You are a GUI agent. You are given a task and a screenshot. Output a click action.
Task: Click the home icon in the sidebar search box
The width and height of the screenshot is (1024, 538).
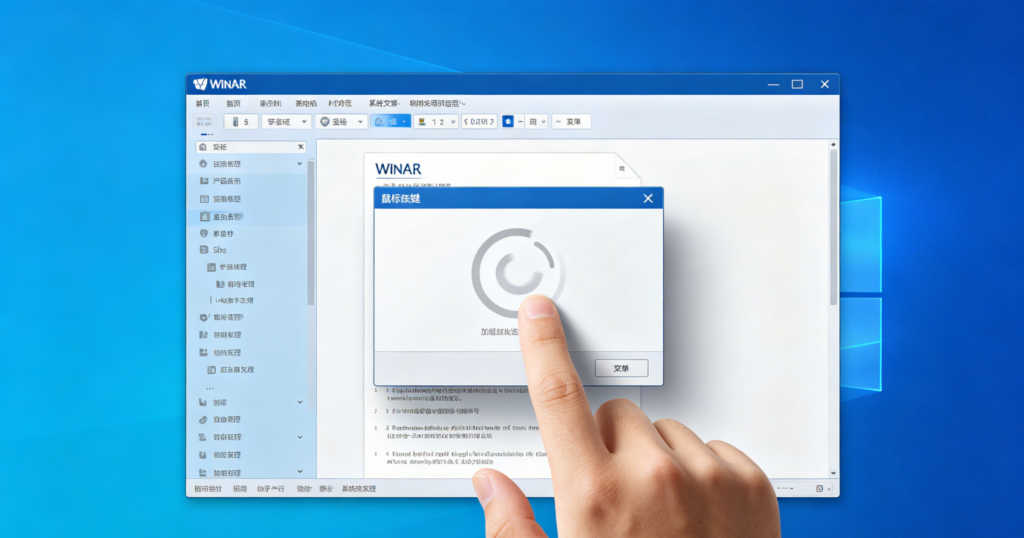203,147
